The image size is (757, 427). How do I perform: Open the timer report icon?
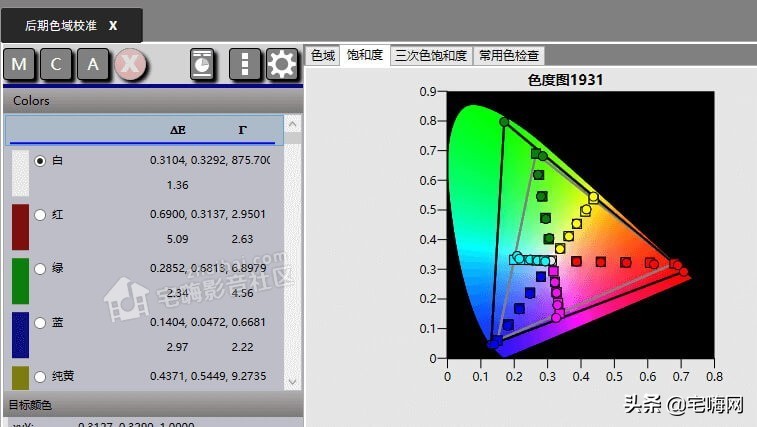(x=202, y=64)
